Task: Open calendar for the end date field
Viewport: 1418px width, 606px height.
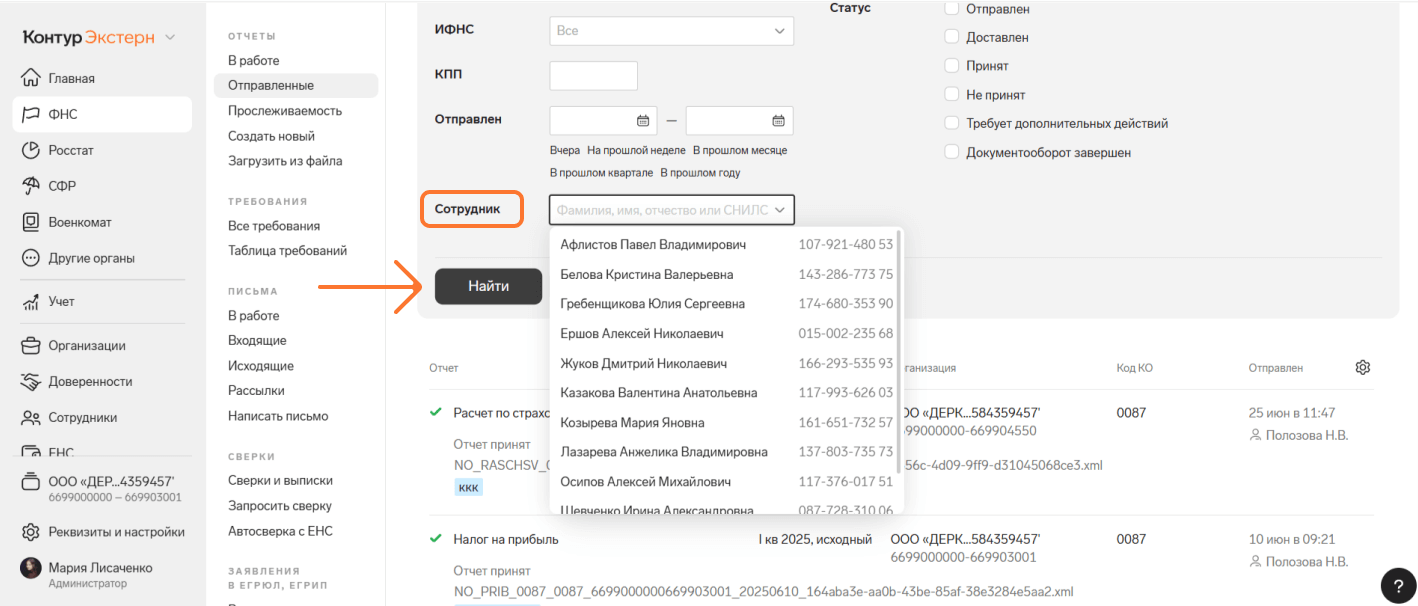Action: [x=778, y=121]
